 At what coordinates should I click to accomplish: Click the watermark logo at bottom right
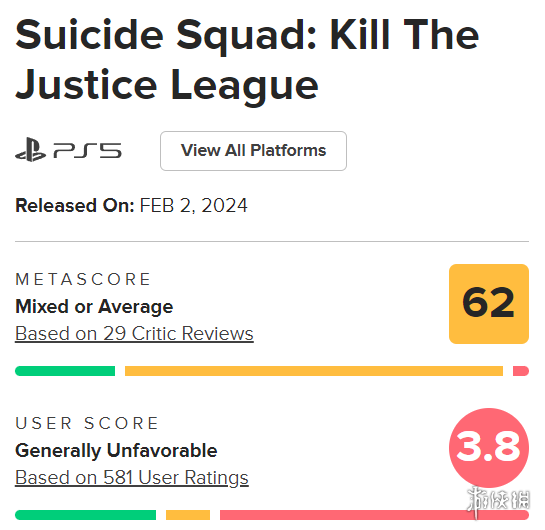point(498,502)
